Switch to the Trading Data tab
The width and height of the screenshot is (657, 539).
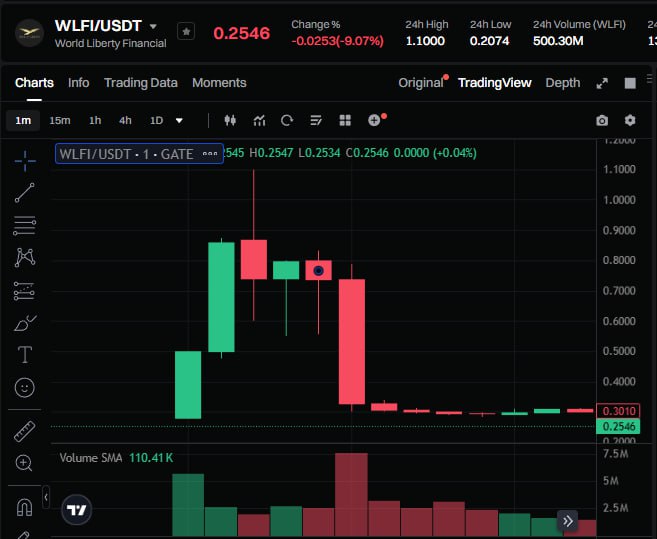pyautogui.click(x=140, y=83)
